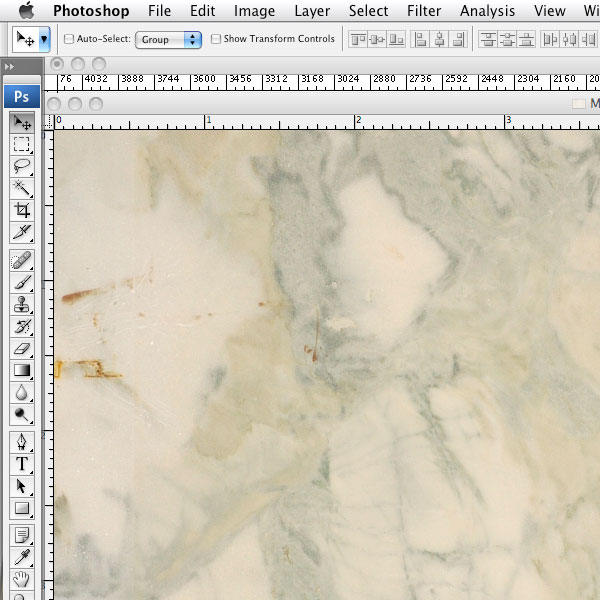This screenshot has width=600, height=600.
Task: Click the Ps logo button
Action: (x=21, y=96)
